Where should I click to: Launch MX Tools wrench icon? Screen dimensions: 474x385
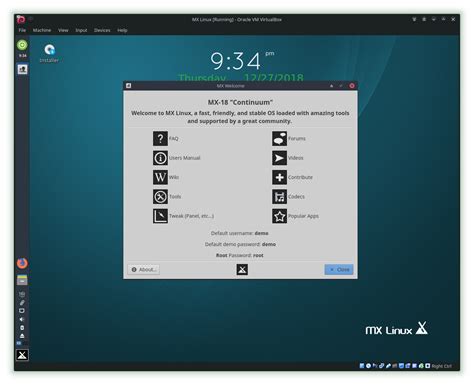pyautogui.click(x=160, y=197)
